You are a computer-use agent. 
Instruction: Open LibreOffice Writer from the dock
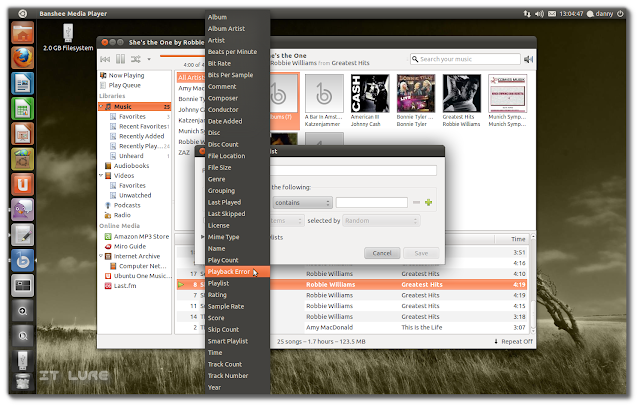(x=22, y=83)
